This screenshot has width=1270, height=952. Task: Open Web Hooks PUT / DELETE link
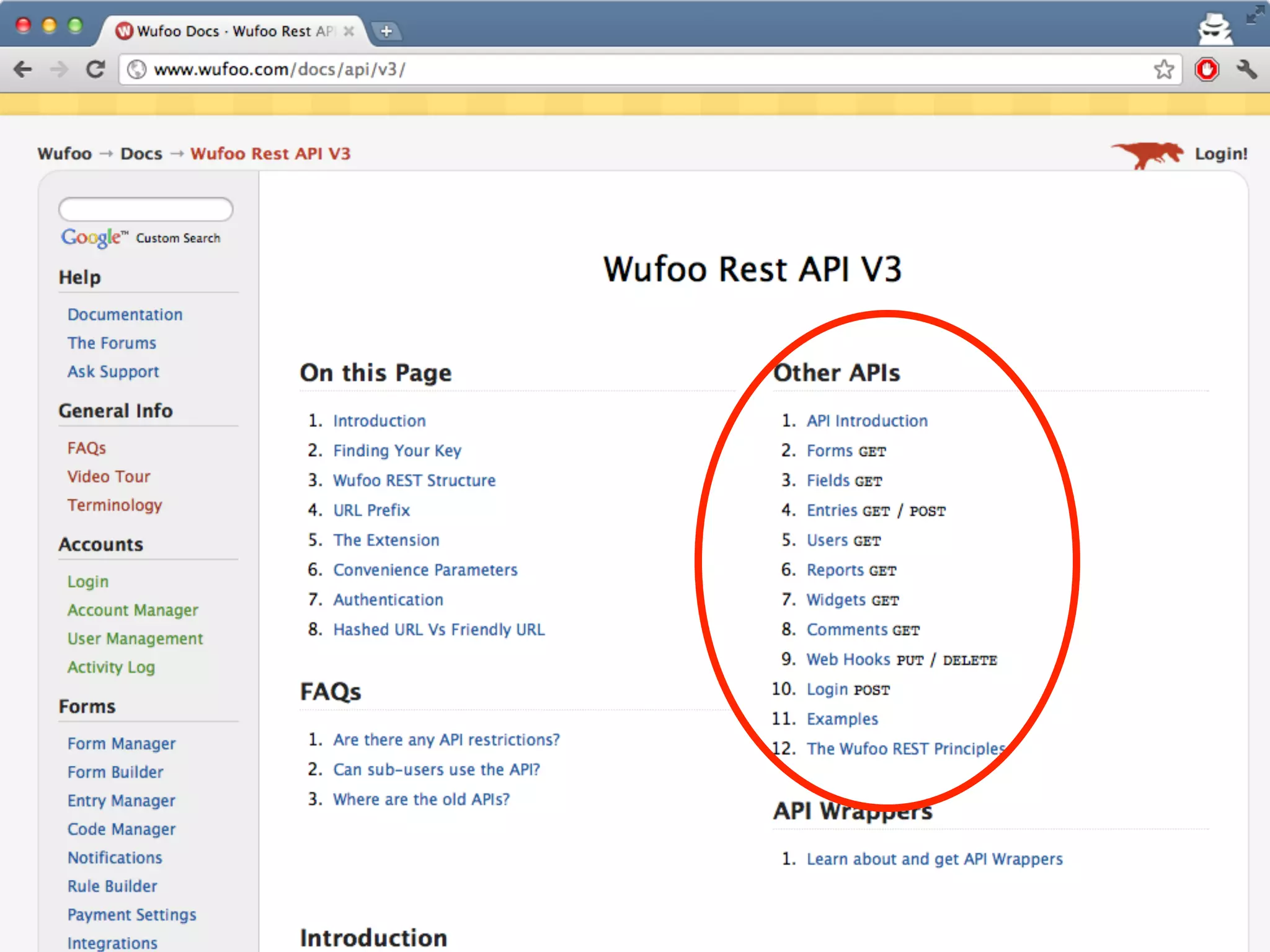[849, 659]
